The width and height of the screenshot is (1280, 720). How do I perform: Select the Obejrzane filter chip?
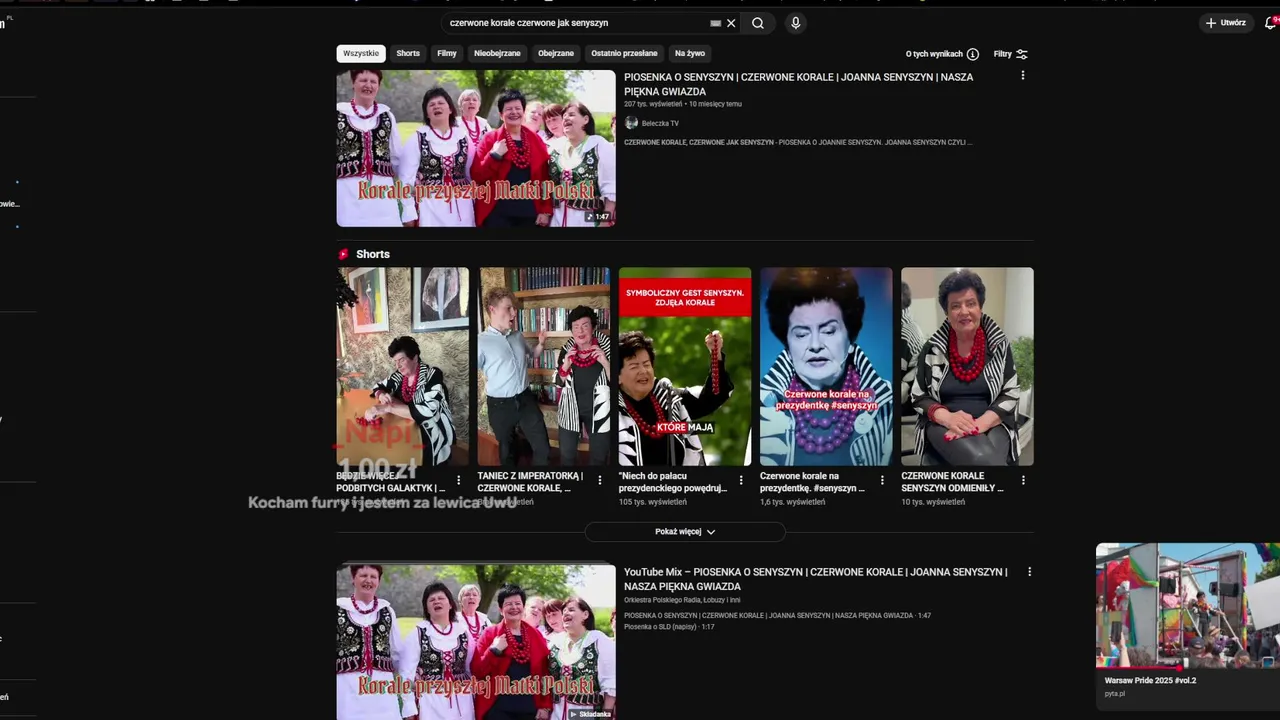(x=556, y=54)
